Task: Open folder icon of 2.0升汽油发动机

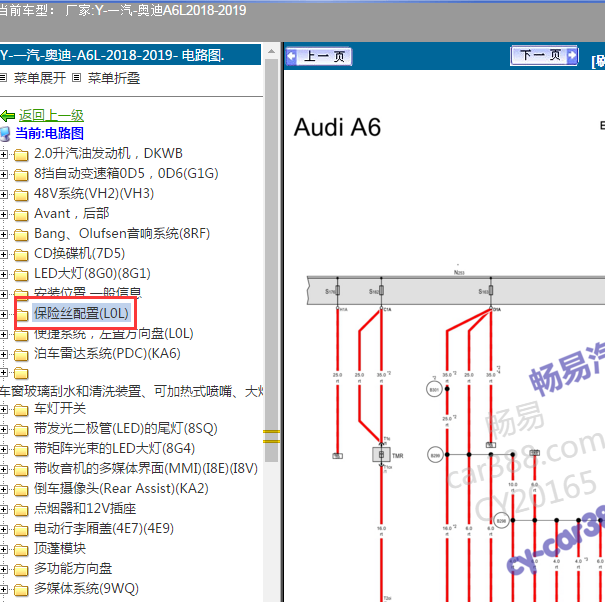Action: coord(21,155)
